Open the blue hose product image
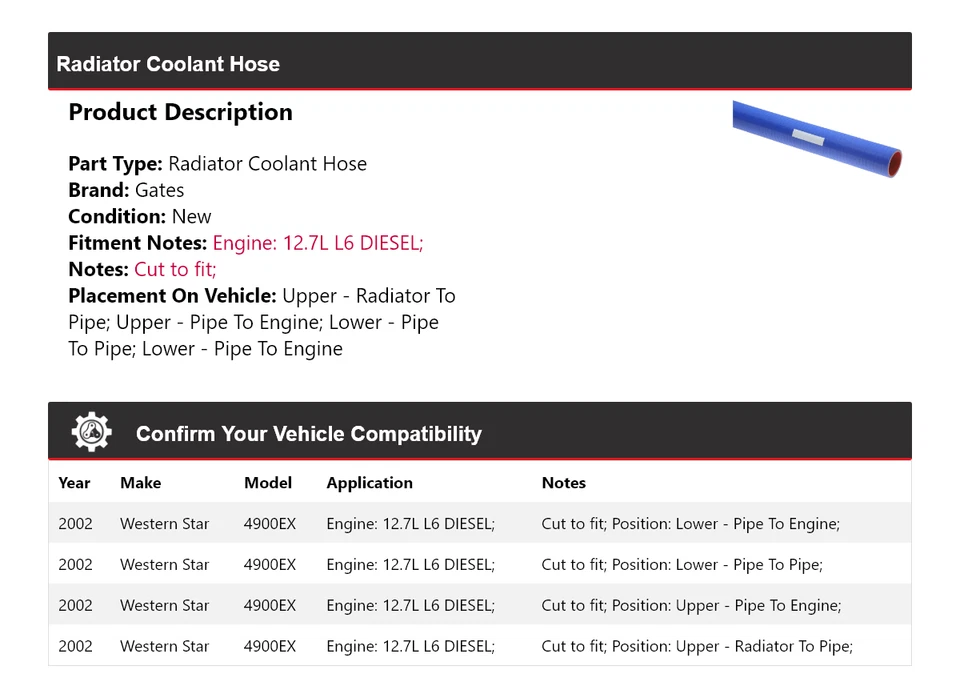 click(x=817, y=139)
